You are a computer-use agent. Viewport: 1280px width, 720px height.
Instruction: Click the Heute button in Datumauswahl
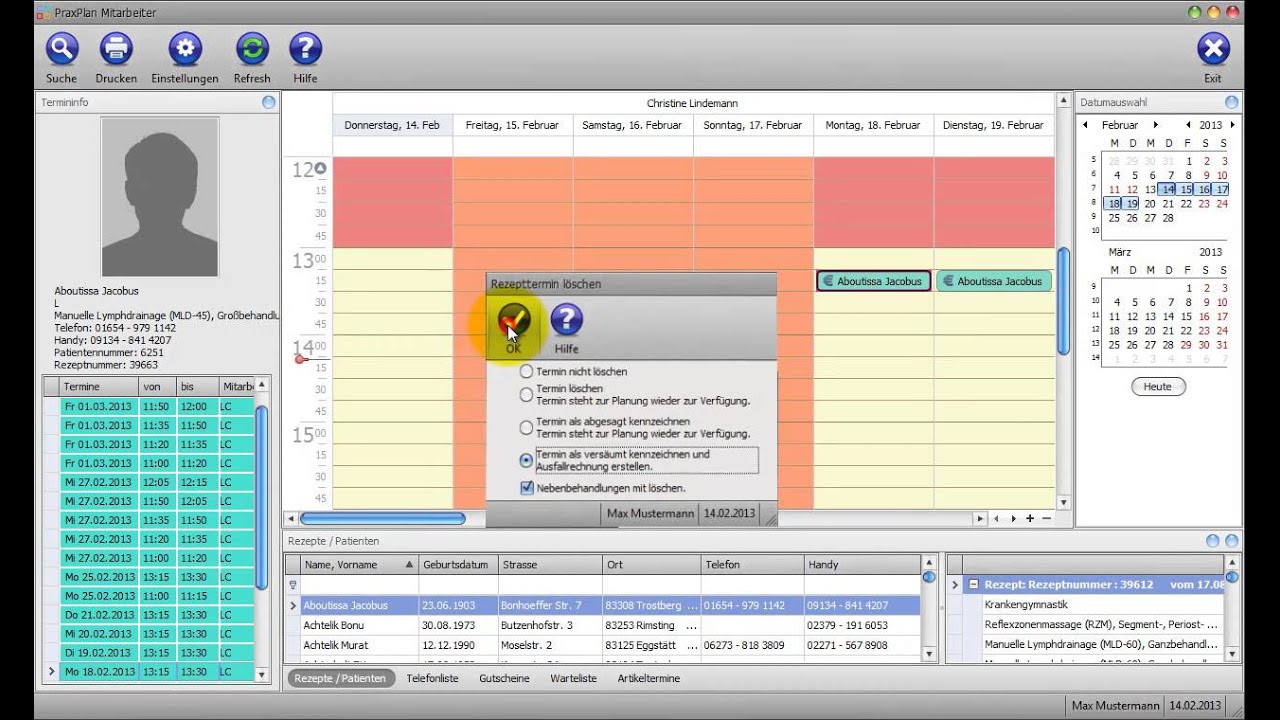pyautogui.click(x=1157, y=386)
